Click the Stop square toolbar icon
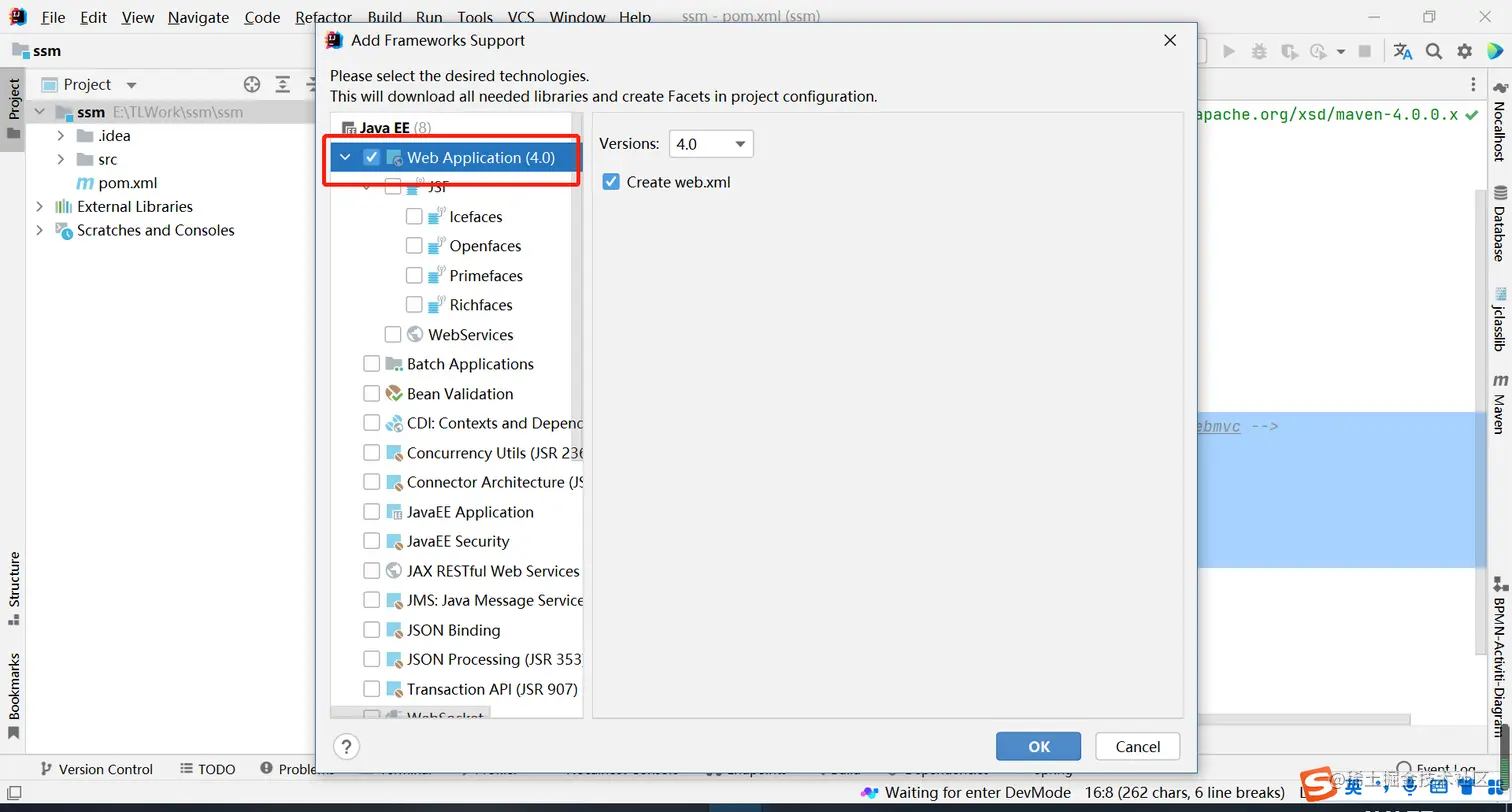Image resolution: width=1512 pixels, height=812 pixels. [1366, 51]
